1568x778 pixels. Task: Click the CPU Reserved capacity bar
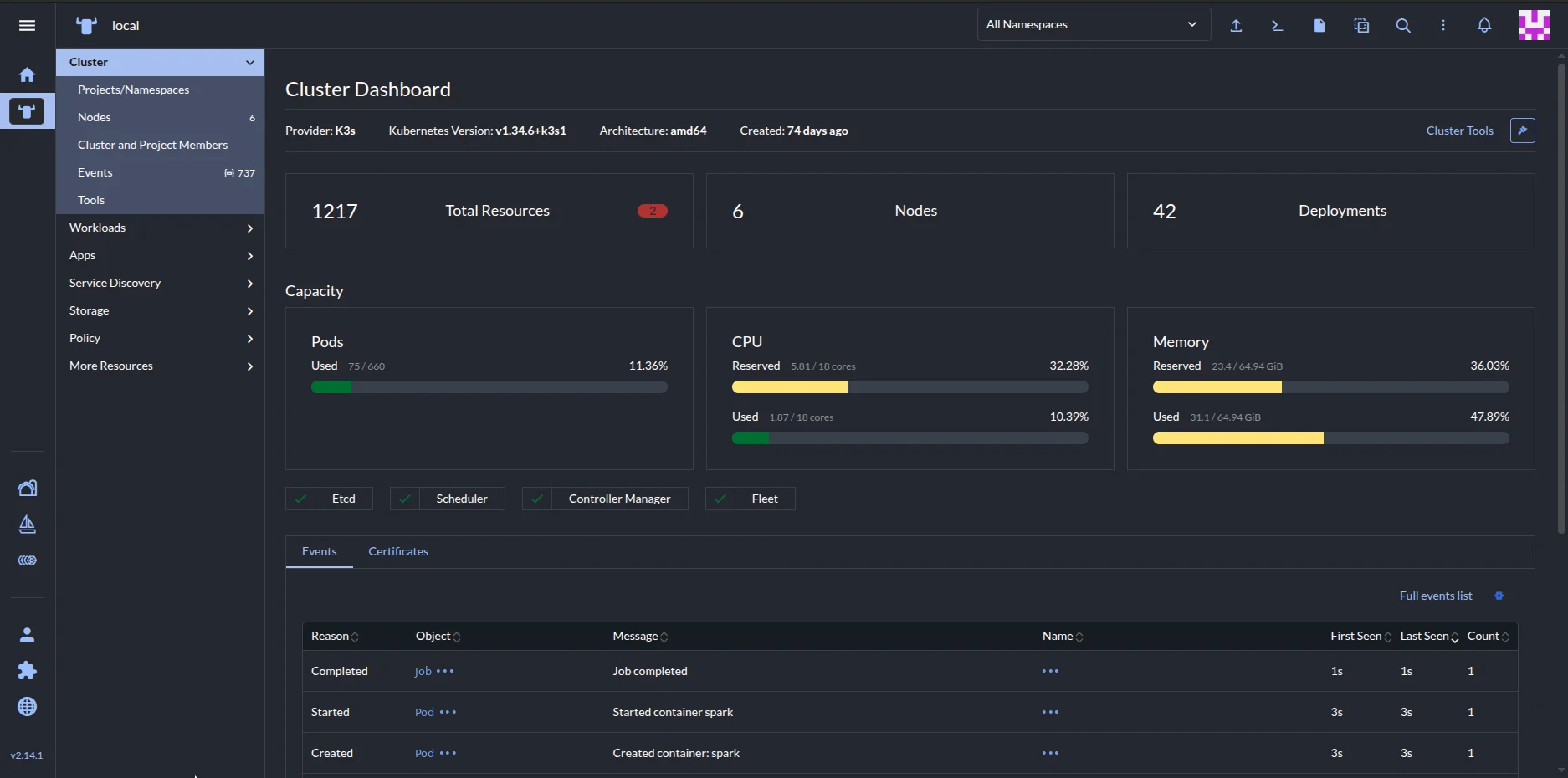(910, 387)
